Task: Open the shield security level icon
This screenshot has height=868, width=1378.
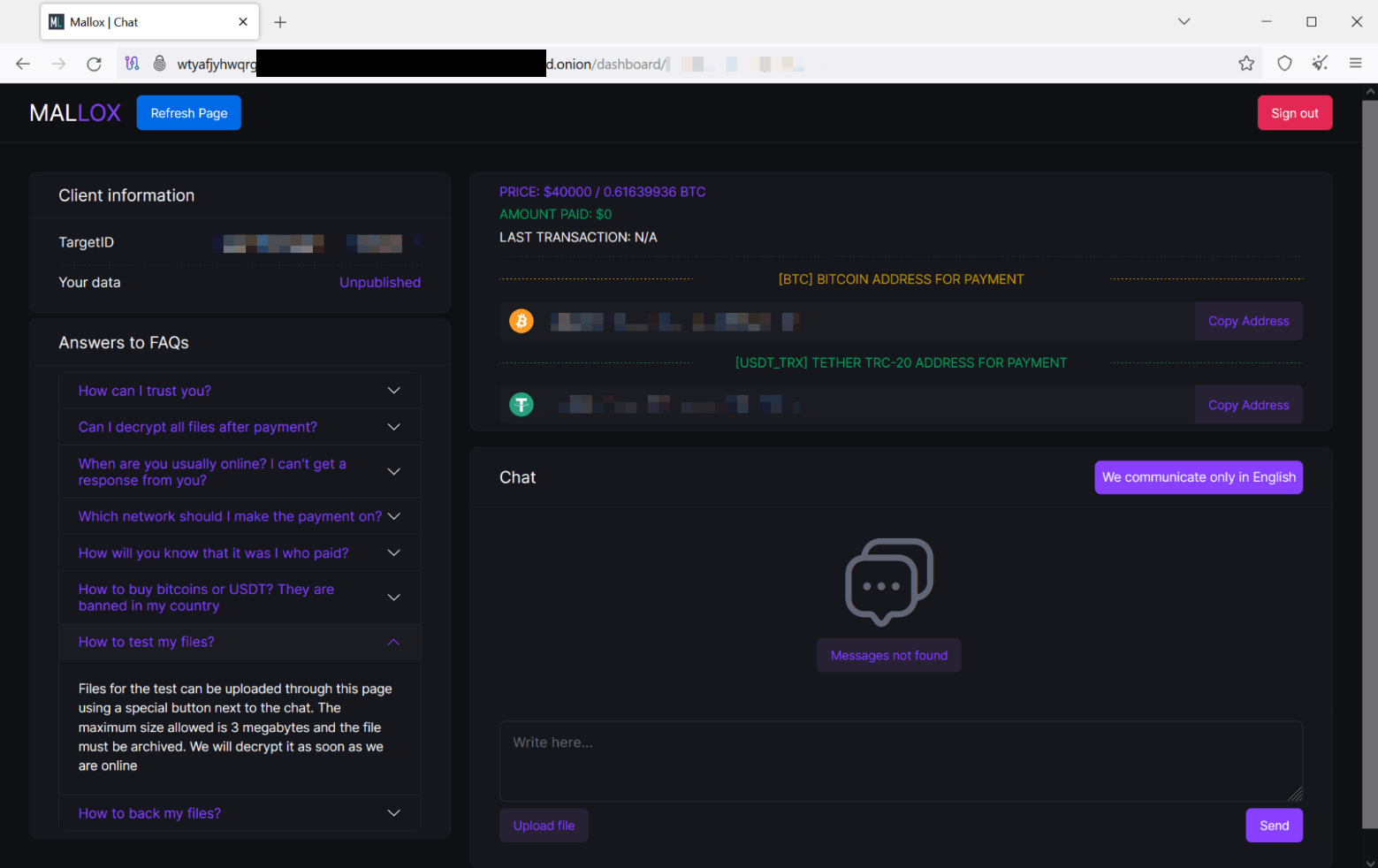Action: [1284, 64]
